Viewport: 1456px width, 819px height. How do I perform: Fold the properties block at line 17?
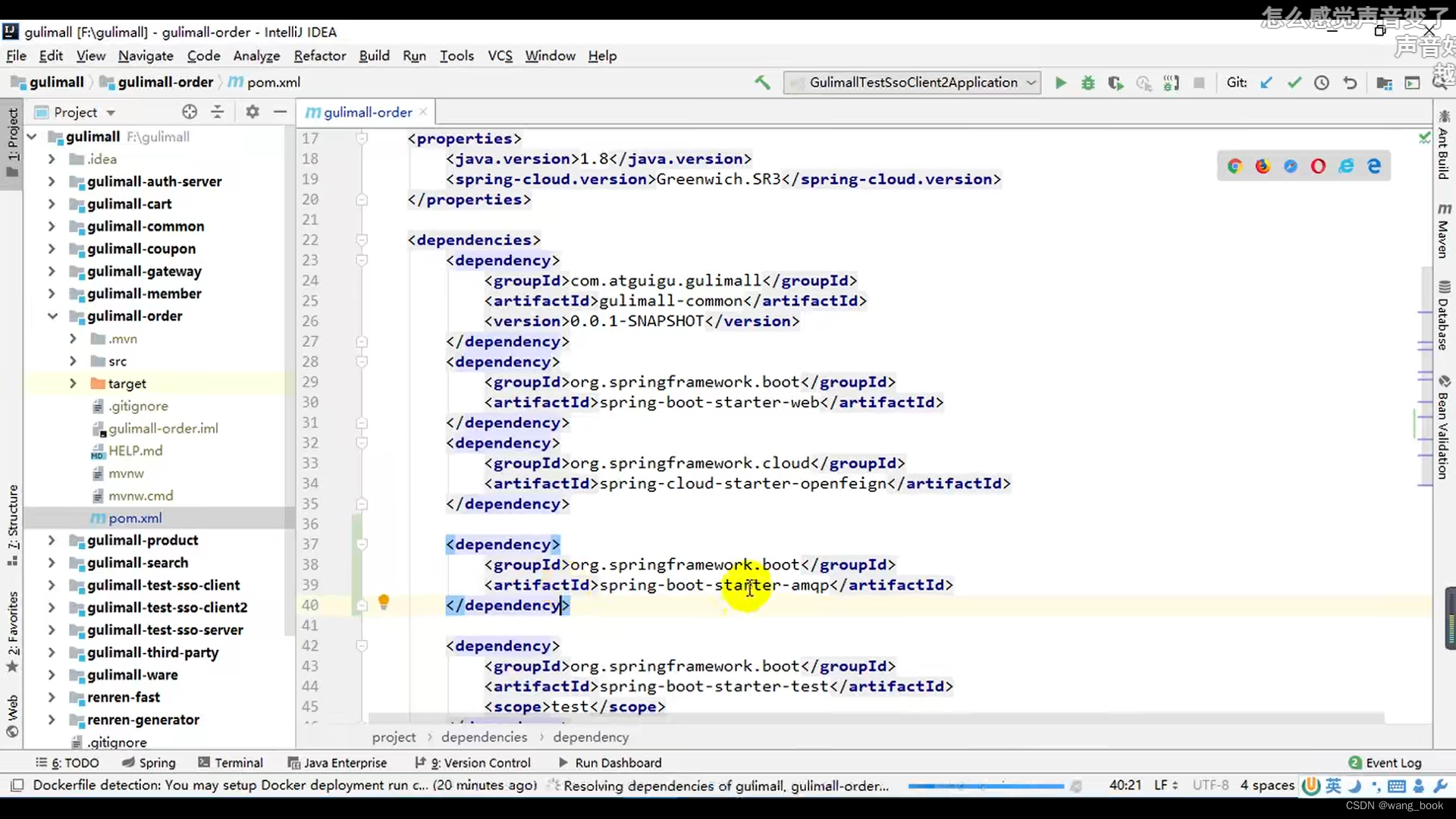click(x=362, y=138)
